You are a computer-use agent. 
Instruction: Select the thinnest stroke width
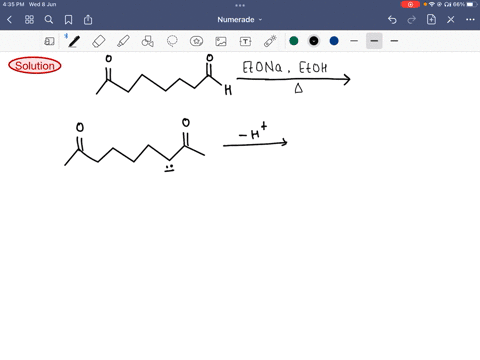click(354, 41)
